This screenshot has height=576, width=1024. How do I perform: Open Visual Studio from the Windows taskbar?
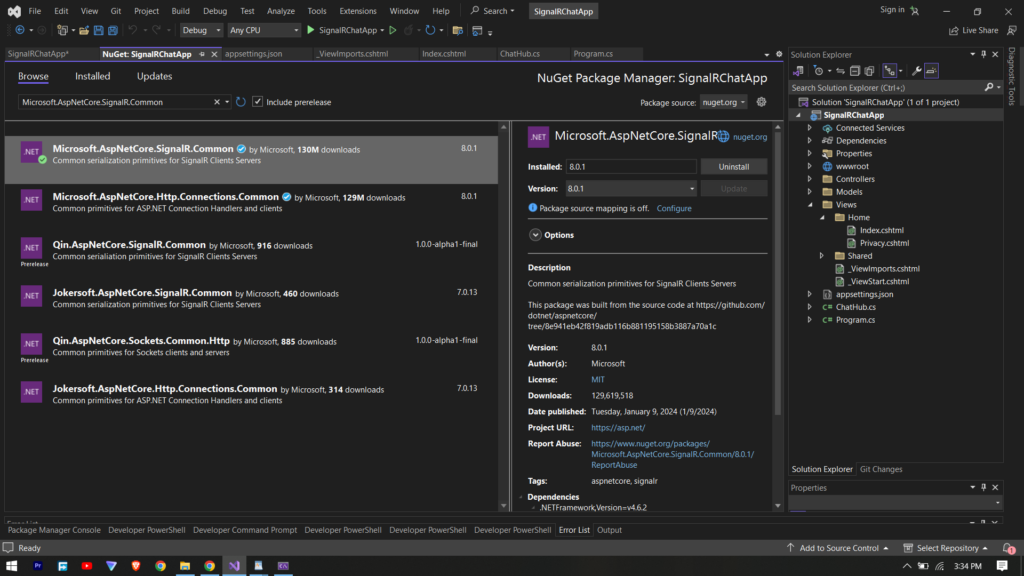233,565
